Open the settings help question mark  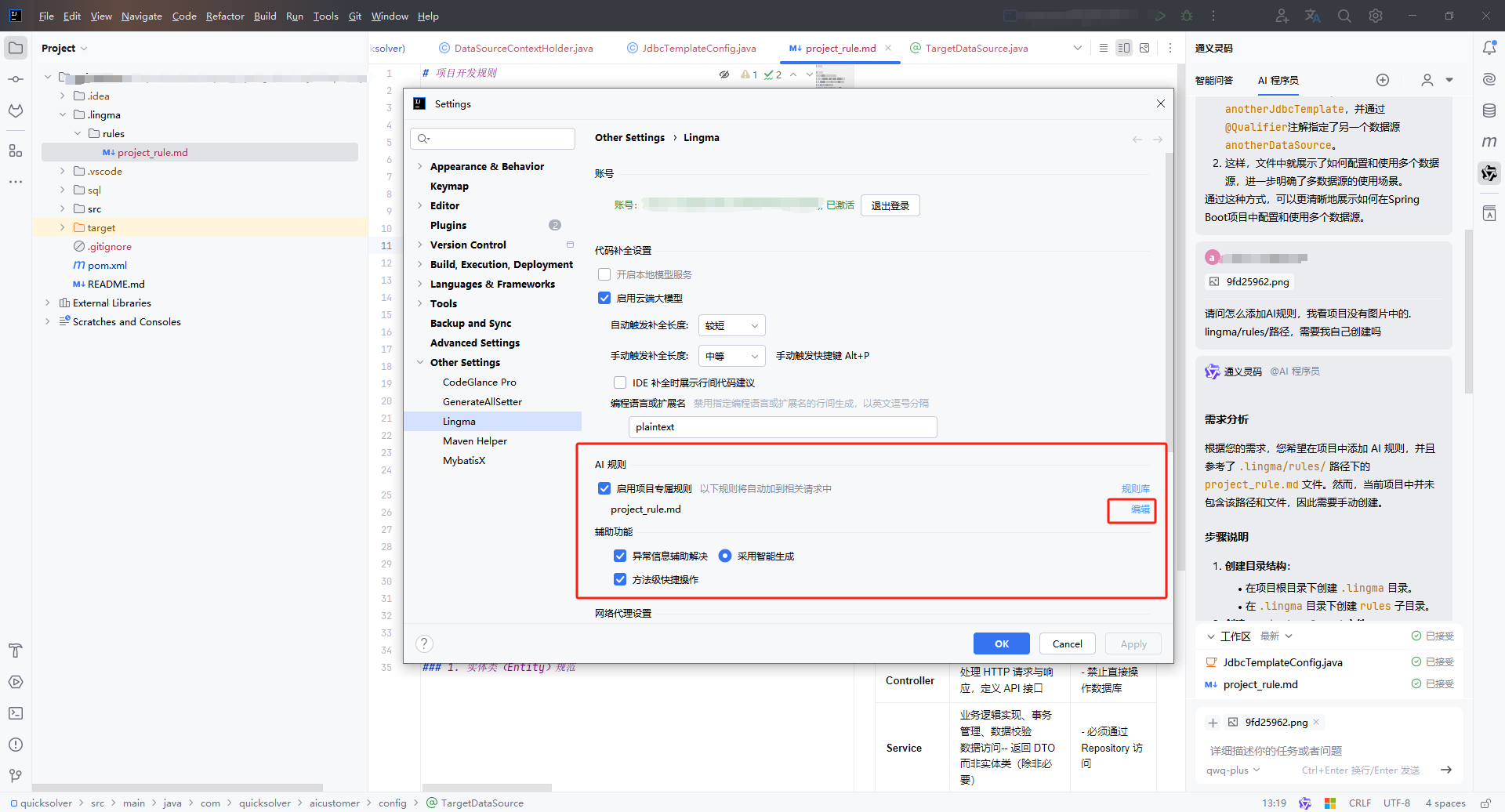click(424, 643)
